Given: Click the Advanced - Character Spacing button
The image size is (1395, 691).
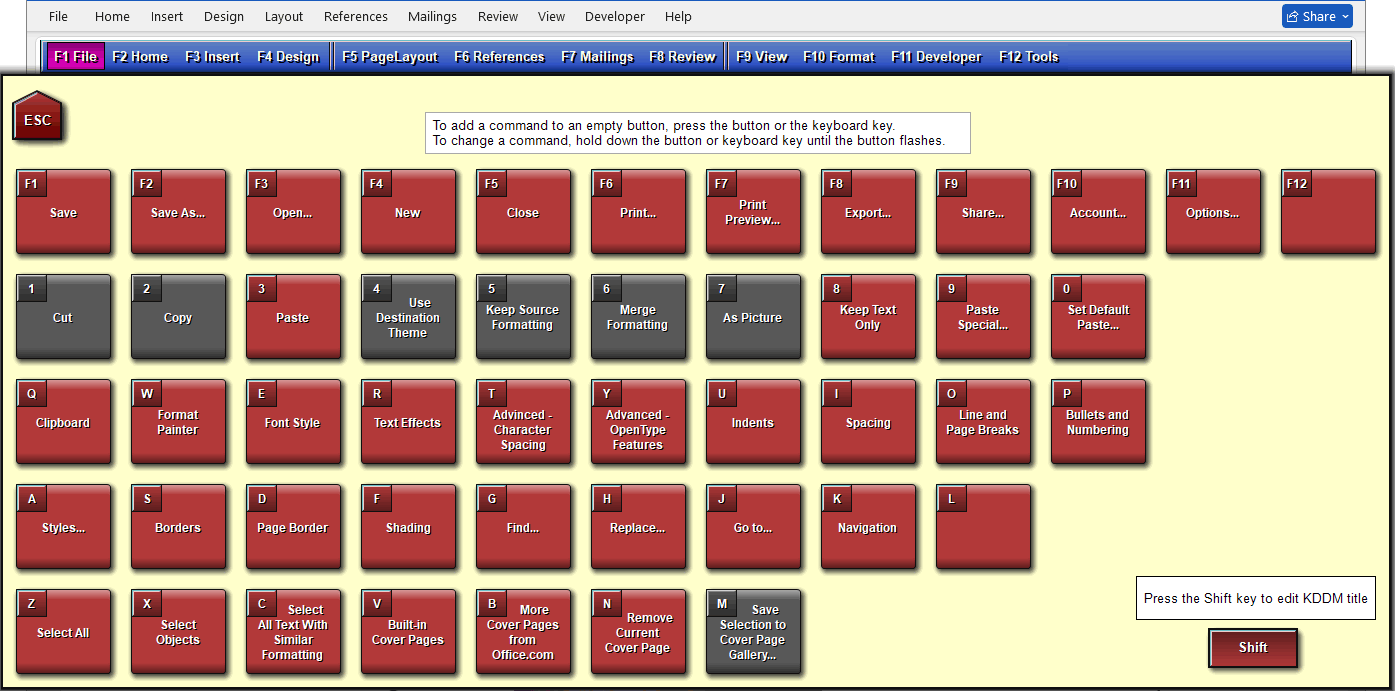Looking at the screenshot, I should (x=523, y=422).
